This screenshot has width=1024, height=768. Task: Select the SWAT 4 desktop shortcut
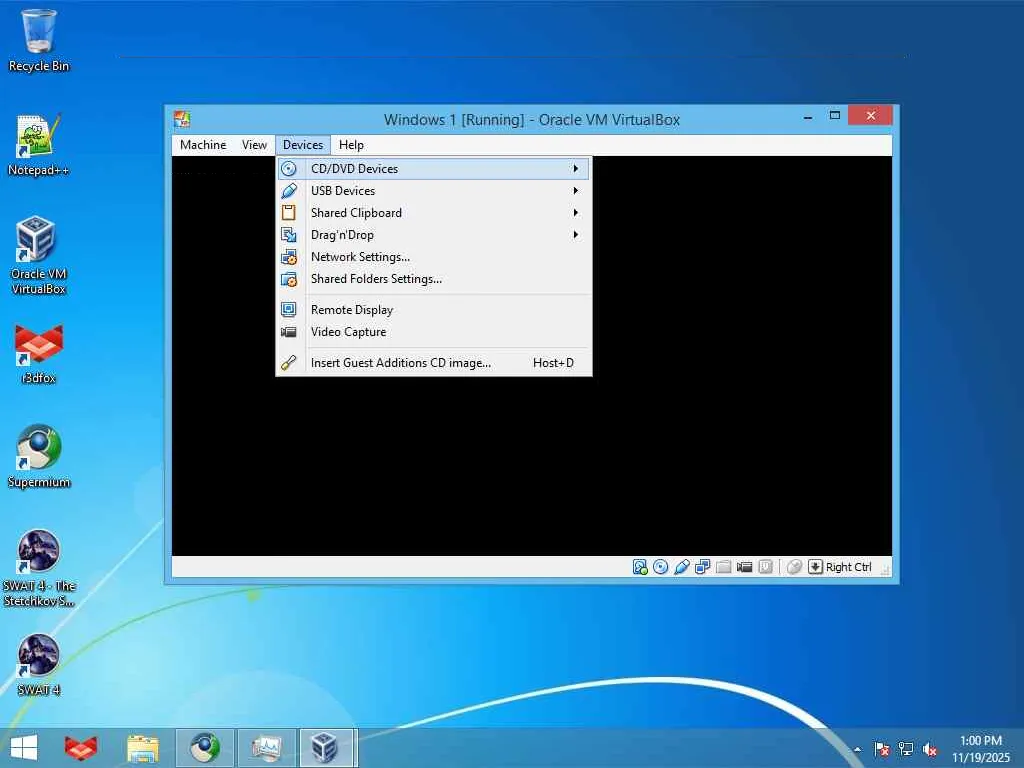pyautogui.click(x=39, y=665)
